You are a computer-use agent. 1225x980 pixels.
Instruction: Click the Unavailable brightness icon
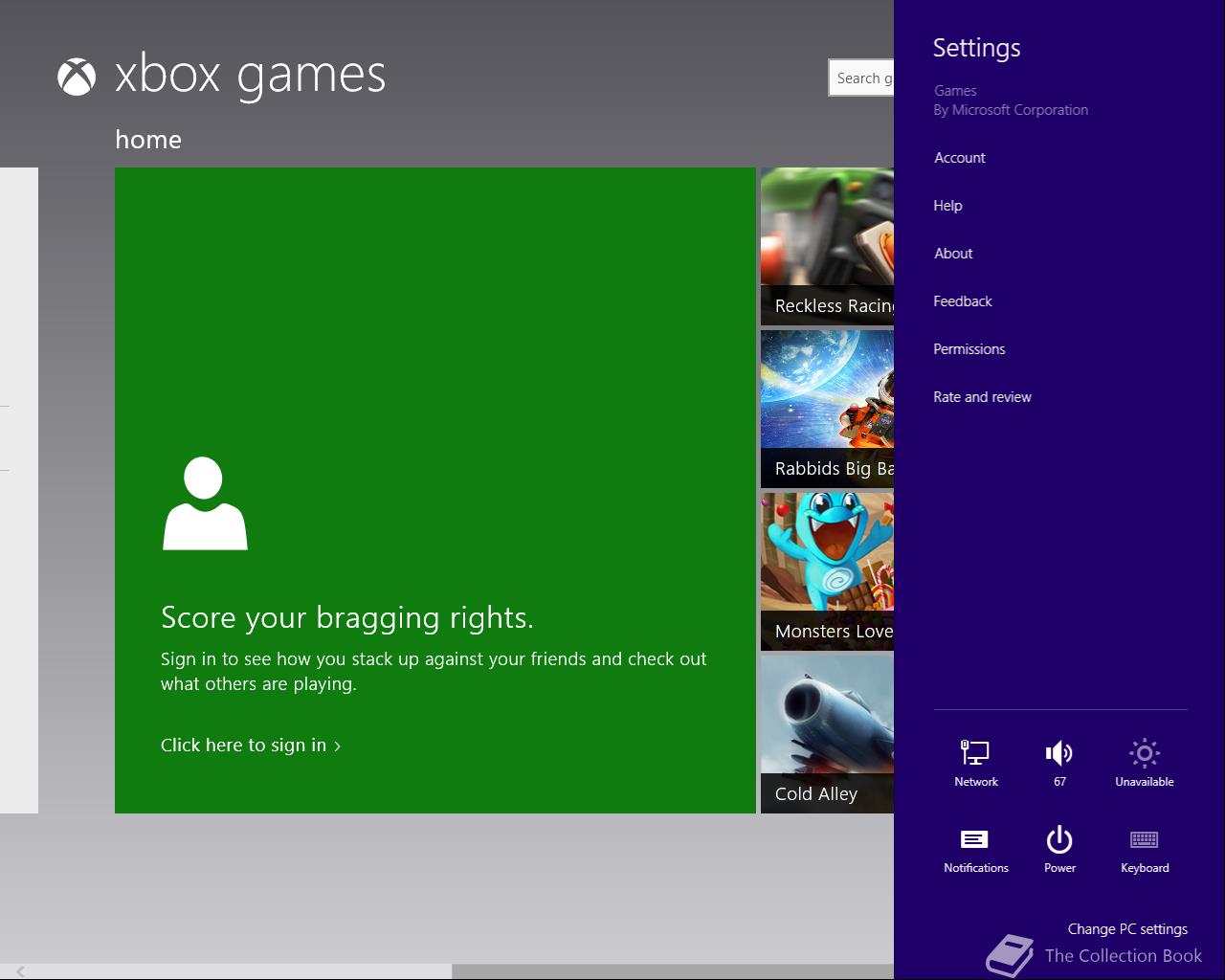1144,753
